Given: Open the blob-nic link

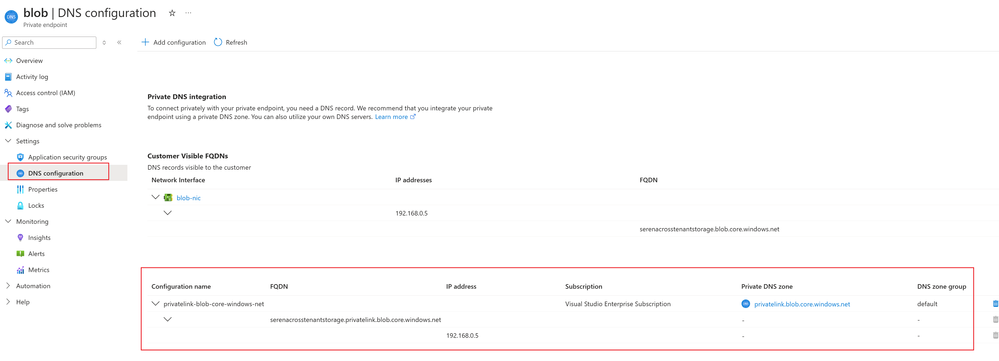Looking at the screenshot, I should point(189,197).
